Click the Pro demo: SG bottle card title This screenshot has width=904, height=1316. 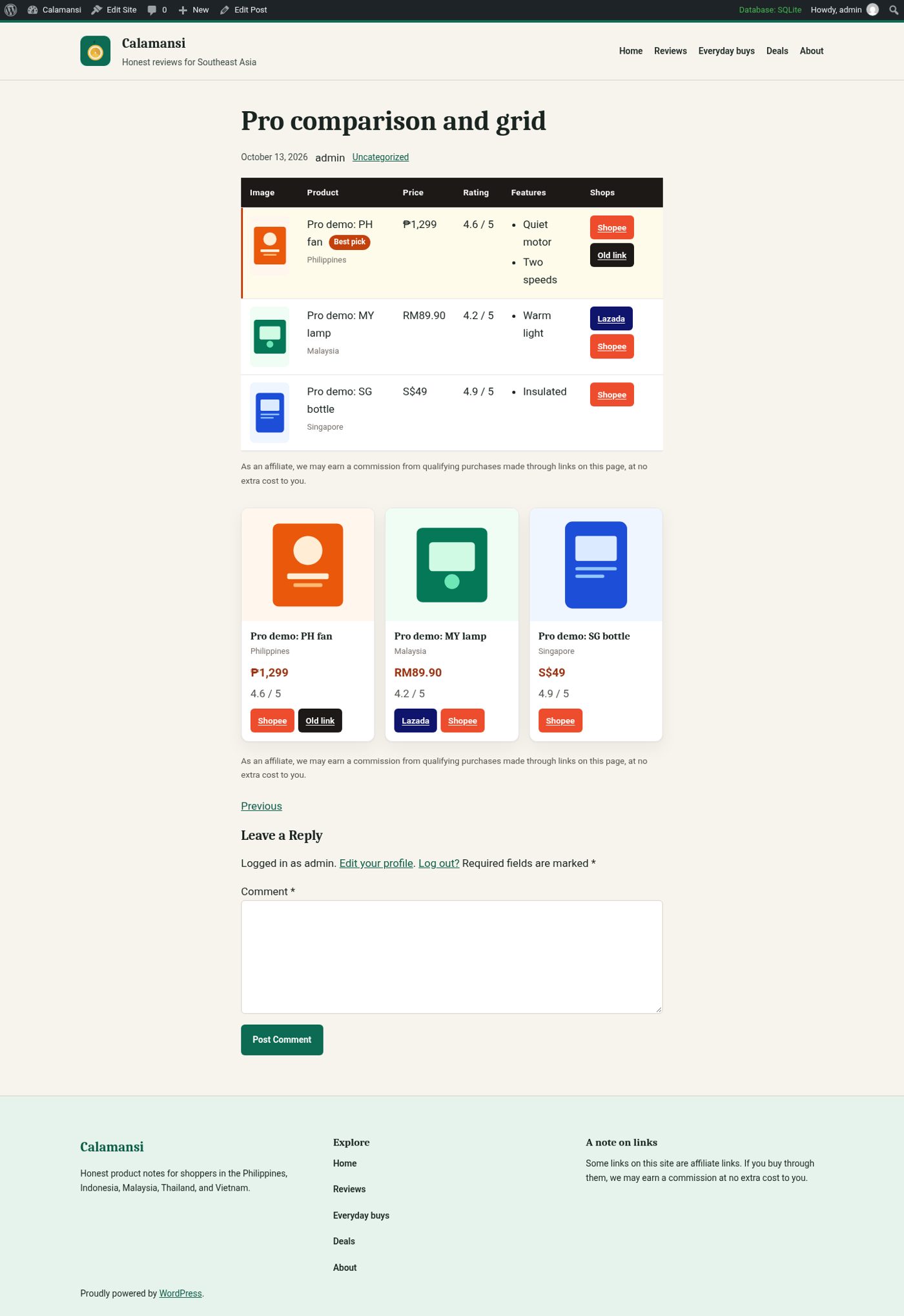coord(584,636)
